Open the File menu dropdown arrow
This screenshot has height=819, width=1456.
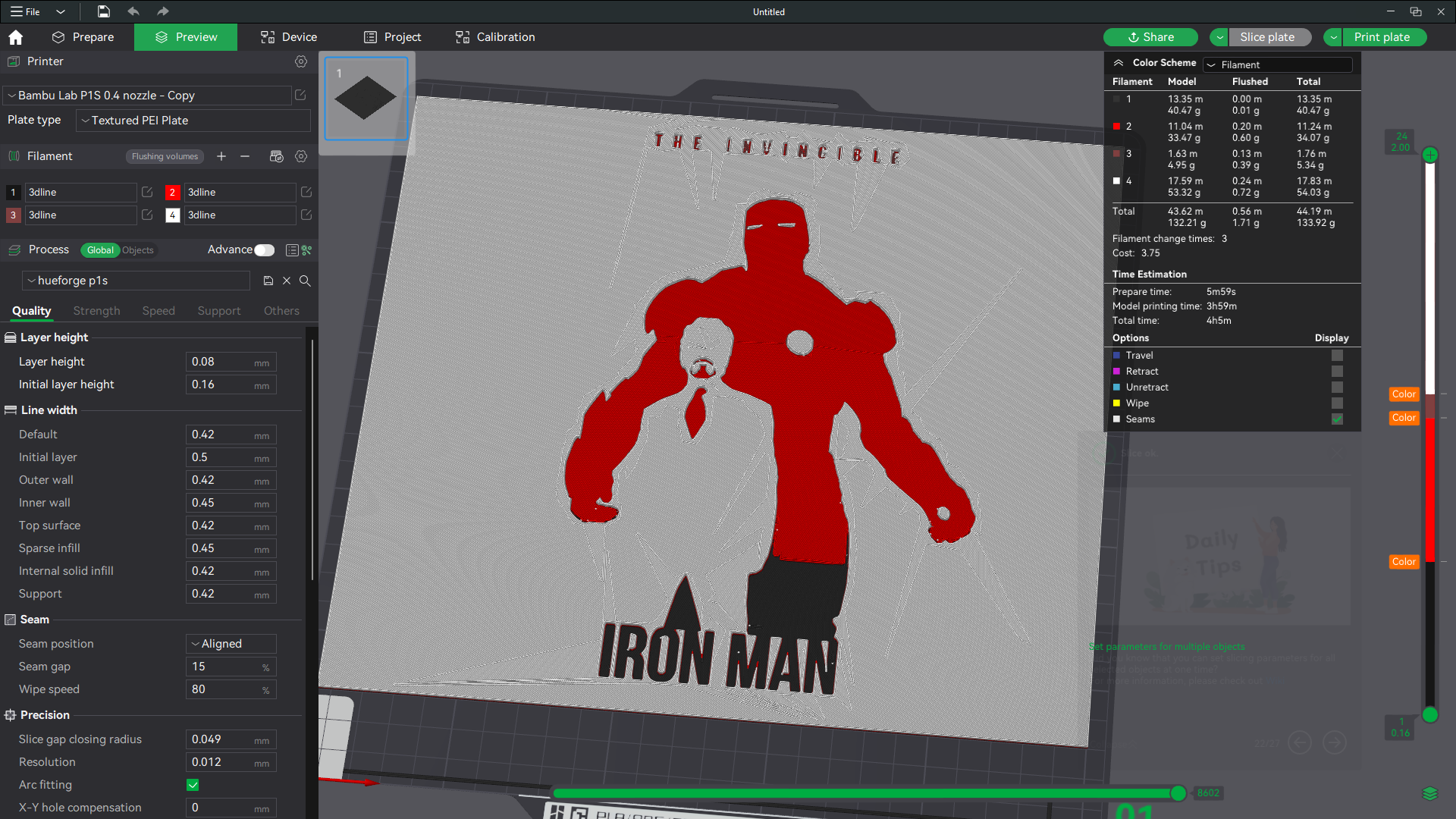point(61,11)
